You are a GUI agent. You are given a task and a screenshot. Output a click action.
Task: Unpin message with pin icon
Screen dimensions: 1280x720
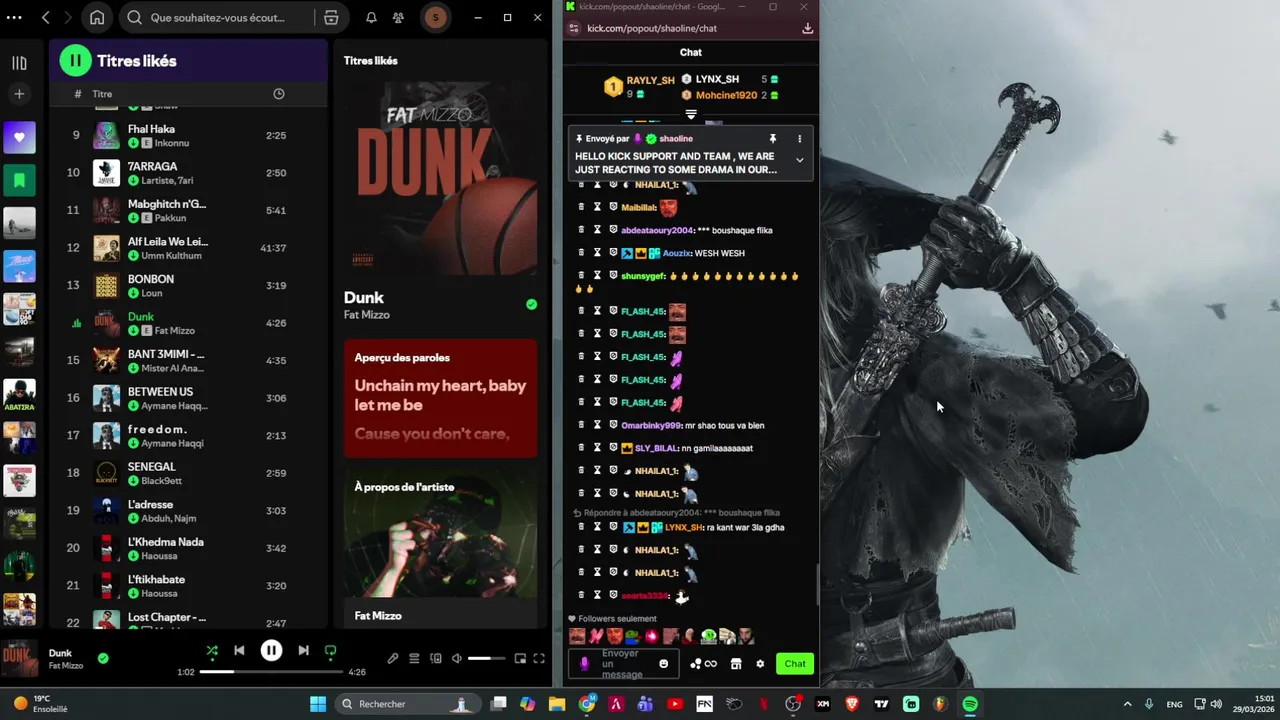(772, 139)
